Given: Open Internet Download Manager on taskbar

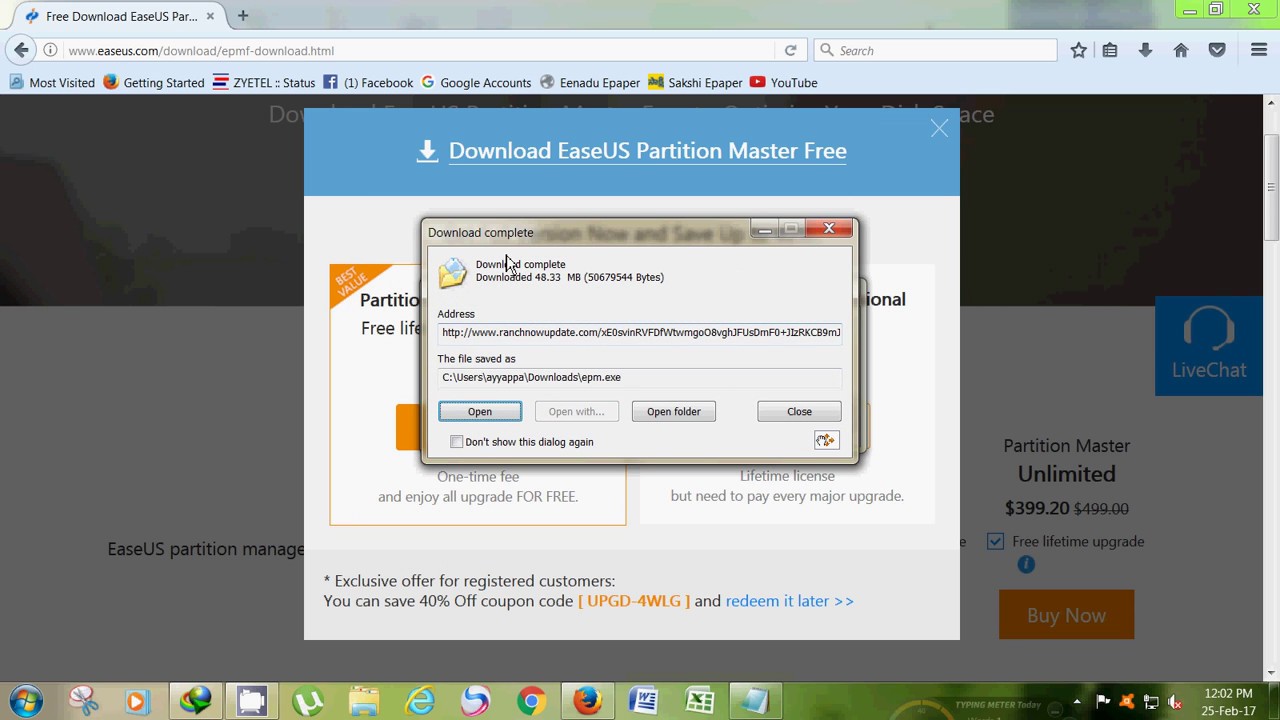Looking at the screenshot, I should coord(196,701).
